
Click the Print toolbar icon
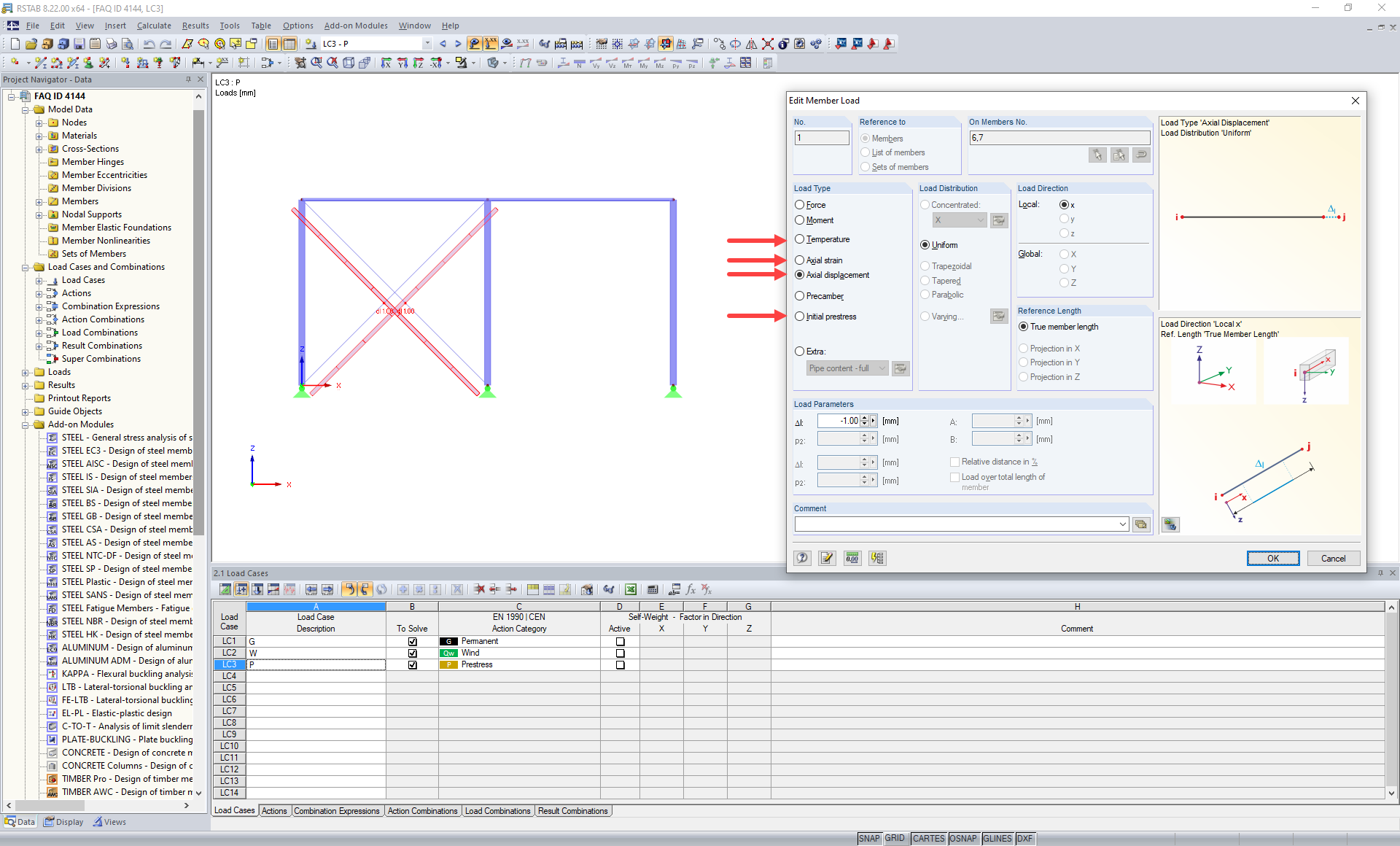111,44
